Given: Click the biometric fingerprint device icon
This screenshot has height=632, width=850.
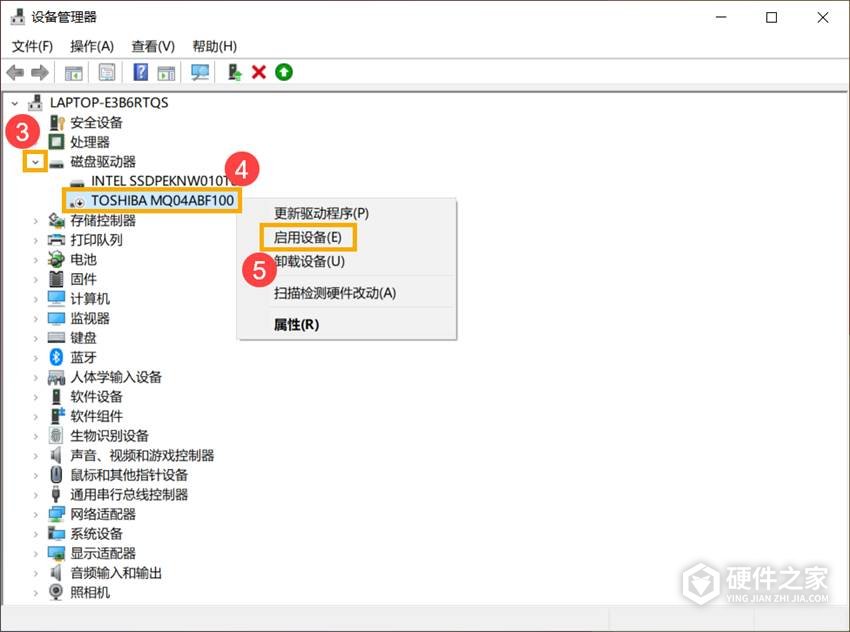Looking at the screenshot, I should pyautogui.click(x=56, y=435).
